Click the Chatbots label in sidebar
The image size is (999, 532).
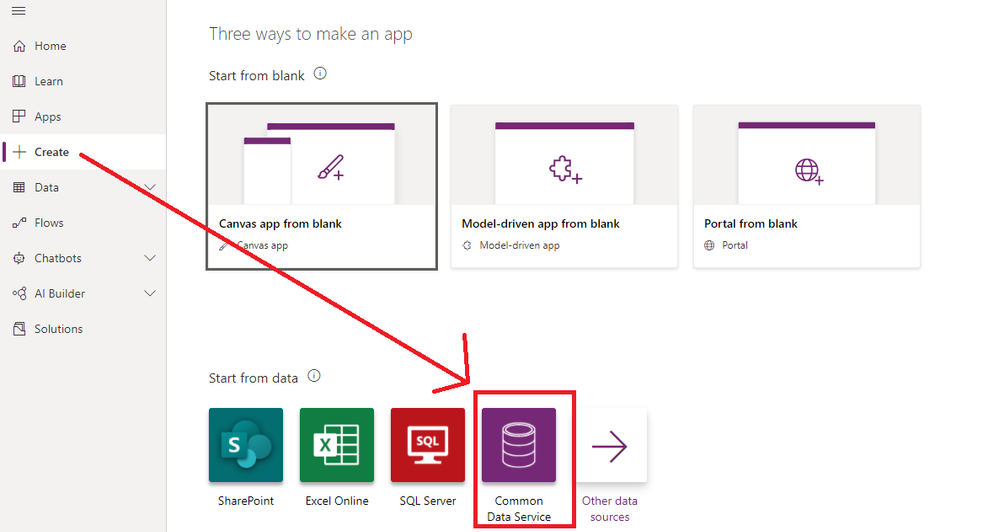click(58, 258)
